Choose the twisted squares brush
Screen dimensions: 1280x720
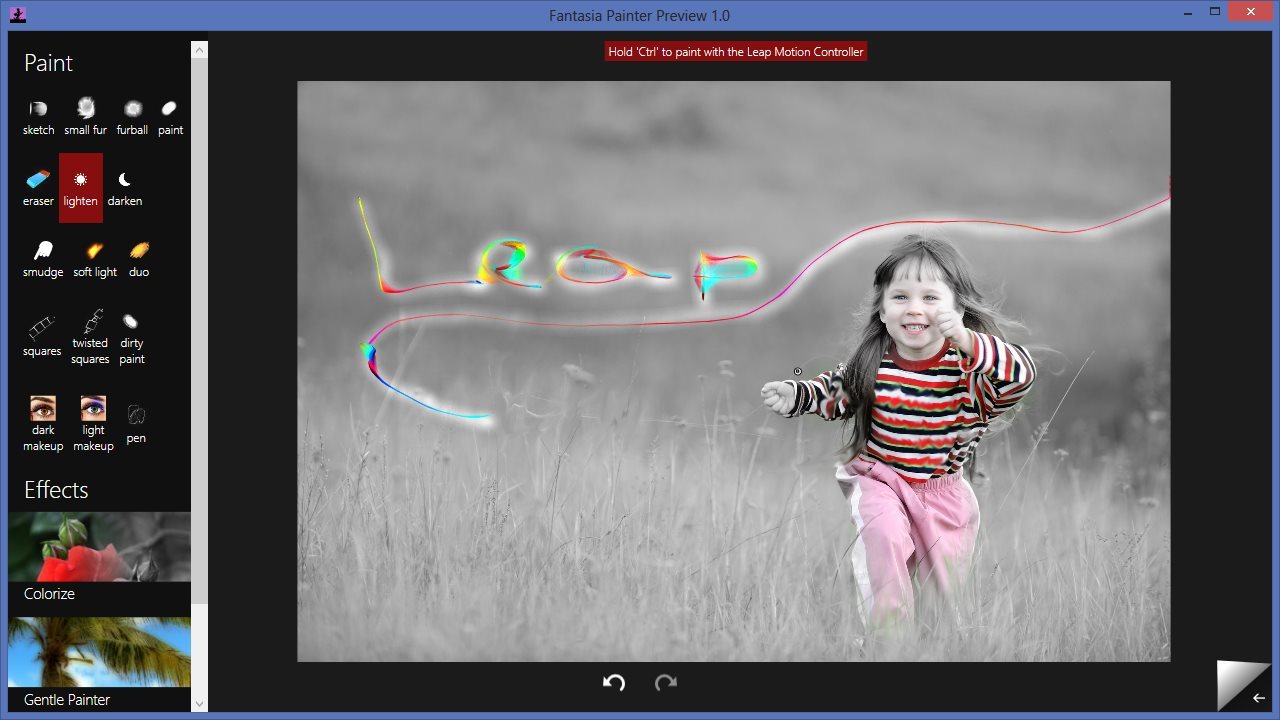(x=90, y=335)
